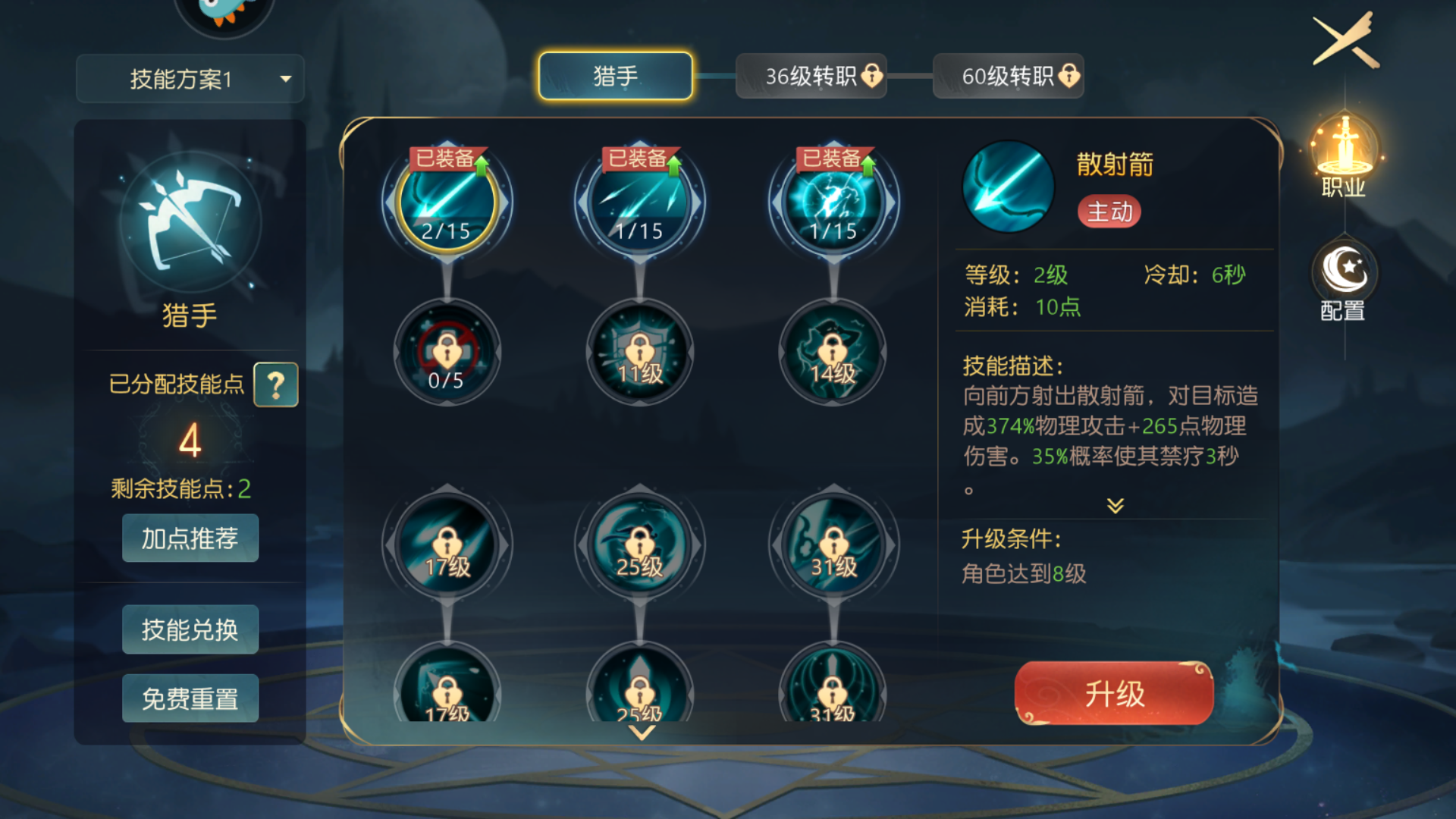Select the second equipped skill at 1/15
This screenshot has height=819, width=1456.
[640, 202]
